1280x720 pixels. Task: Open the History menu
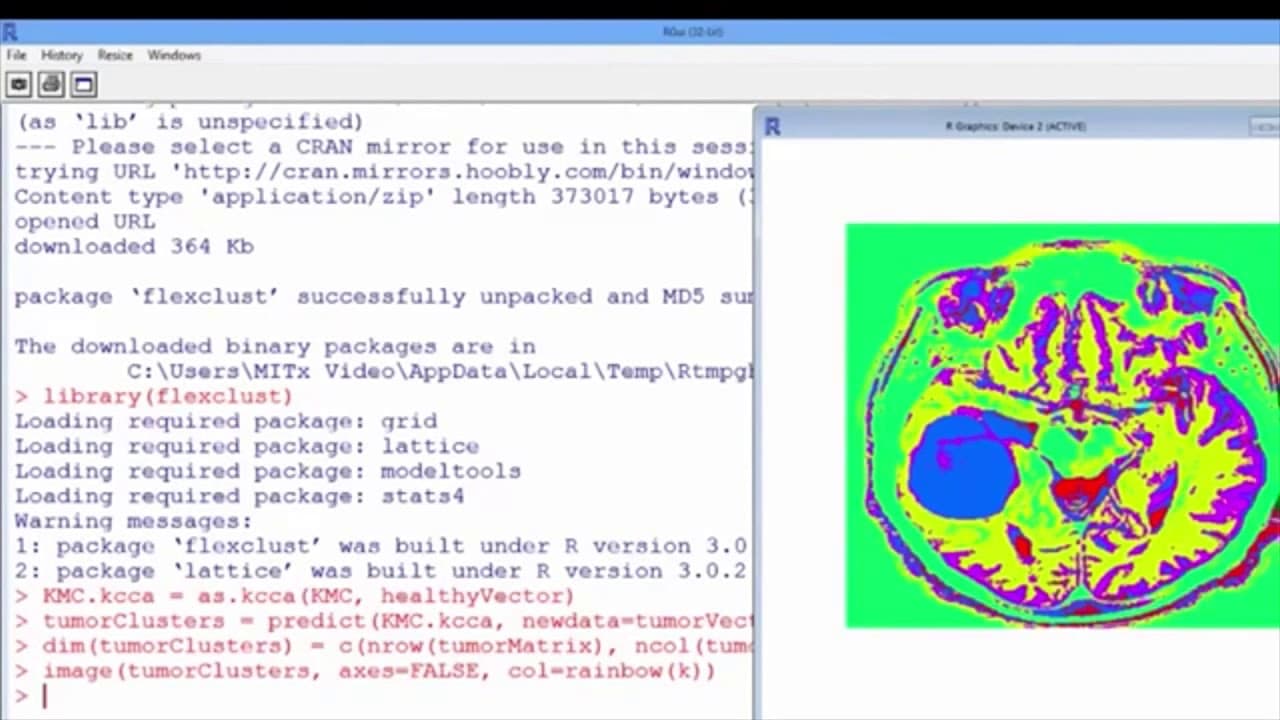(x=62, y=55)
